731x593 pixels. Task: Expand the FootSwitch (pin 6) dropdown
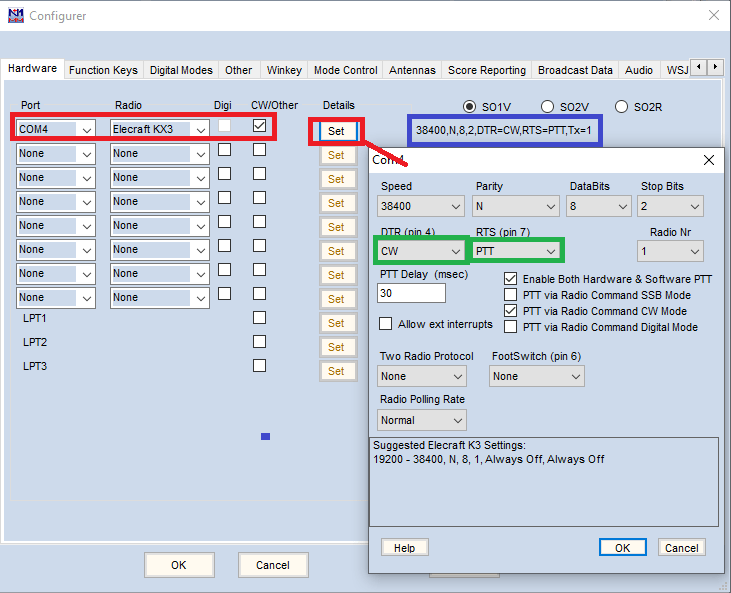536,376
